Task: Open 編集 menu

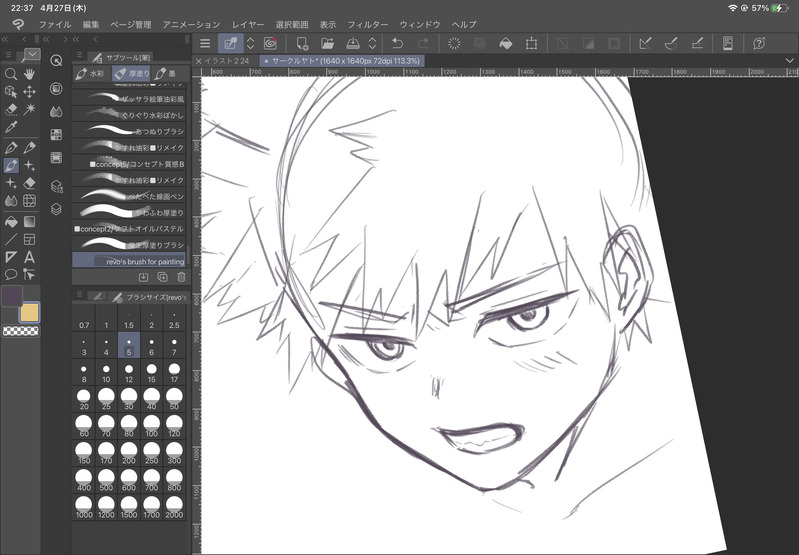Action: (x=91, y=24)
